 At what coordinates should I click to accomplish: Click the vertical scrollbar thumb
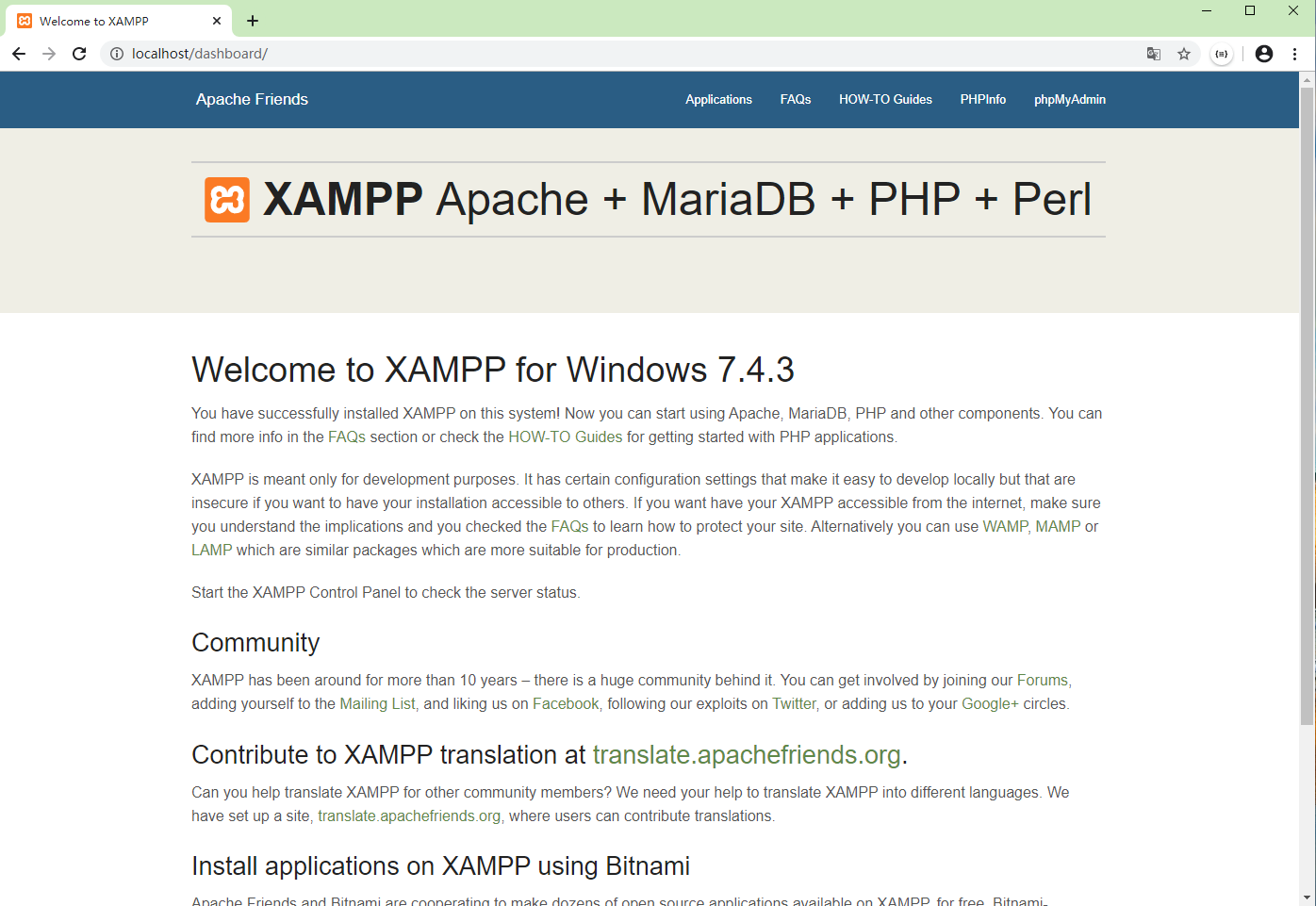pos(1307,405)
